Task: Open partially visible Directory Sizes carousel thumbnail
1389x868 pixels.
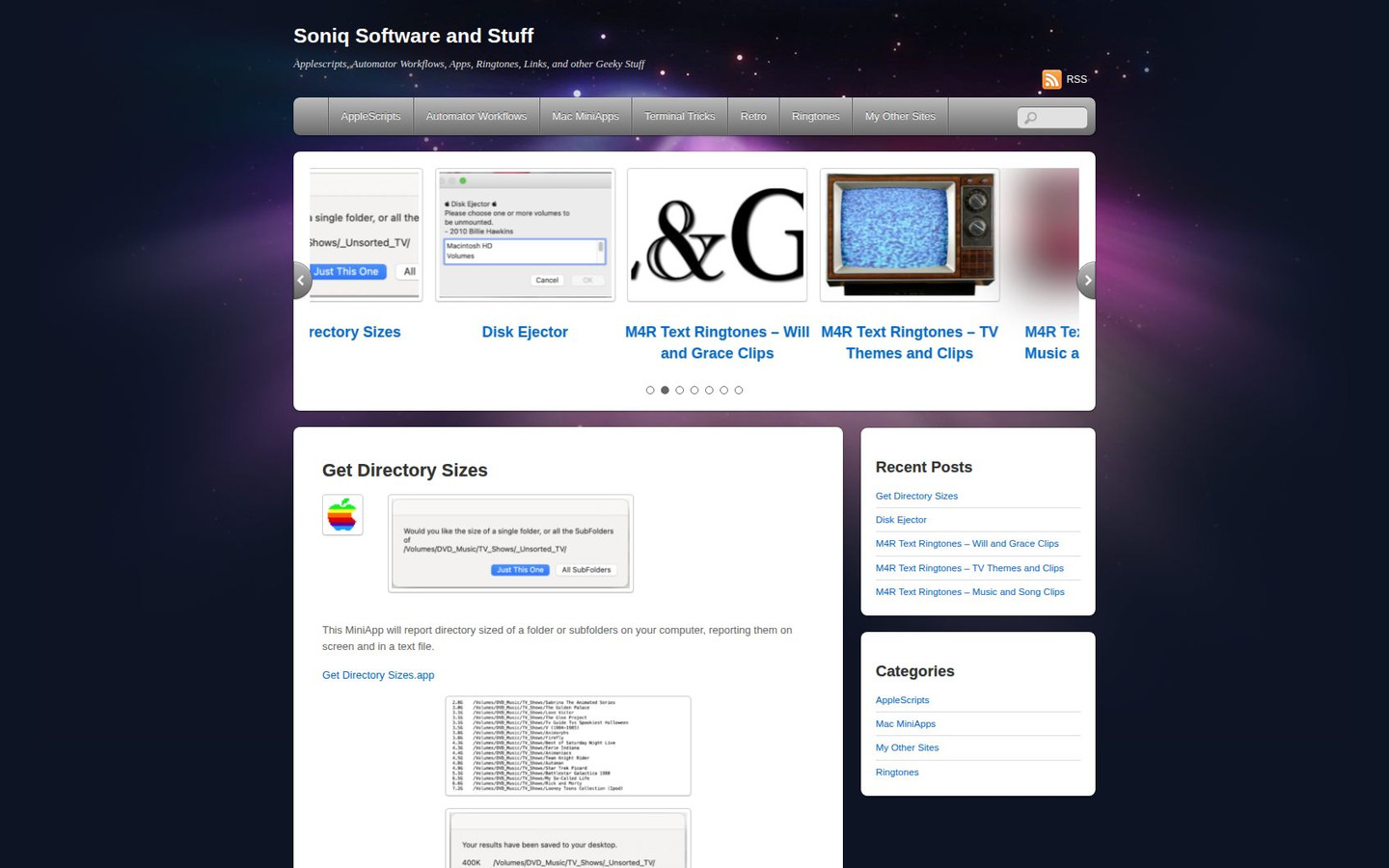Action: point(366,235)
